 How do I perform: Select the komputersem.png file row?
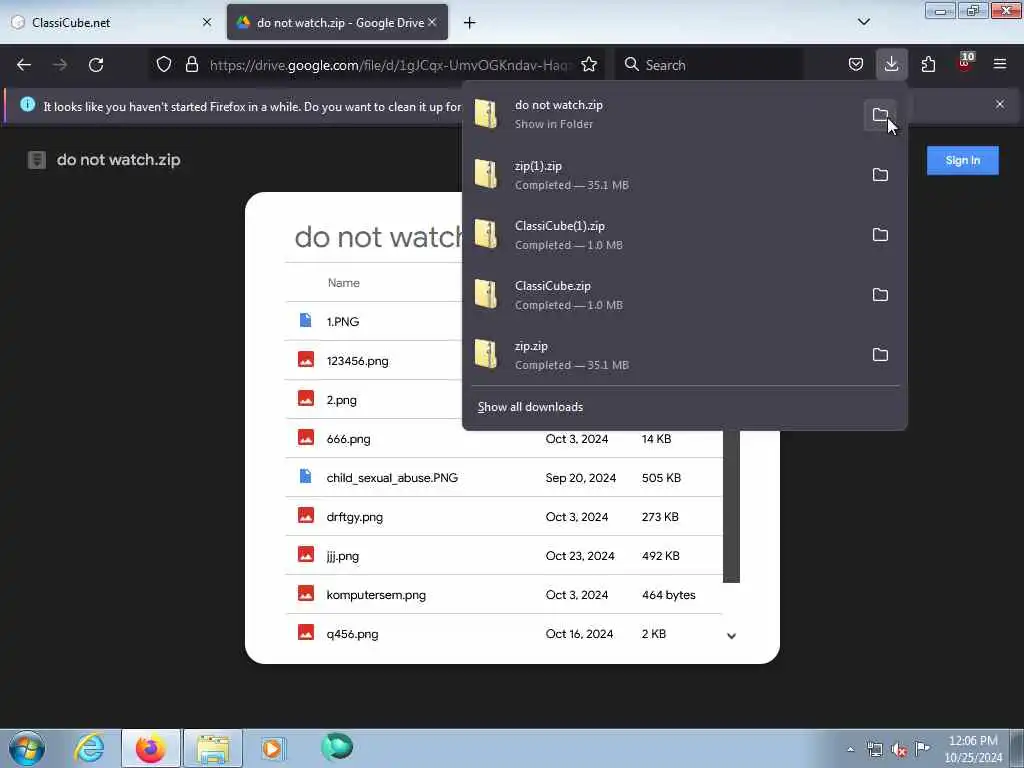(504, 595)
